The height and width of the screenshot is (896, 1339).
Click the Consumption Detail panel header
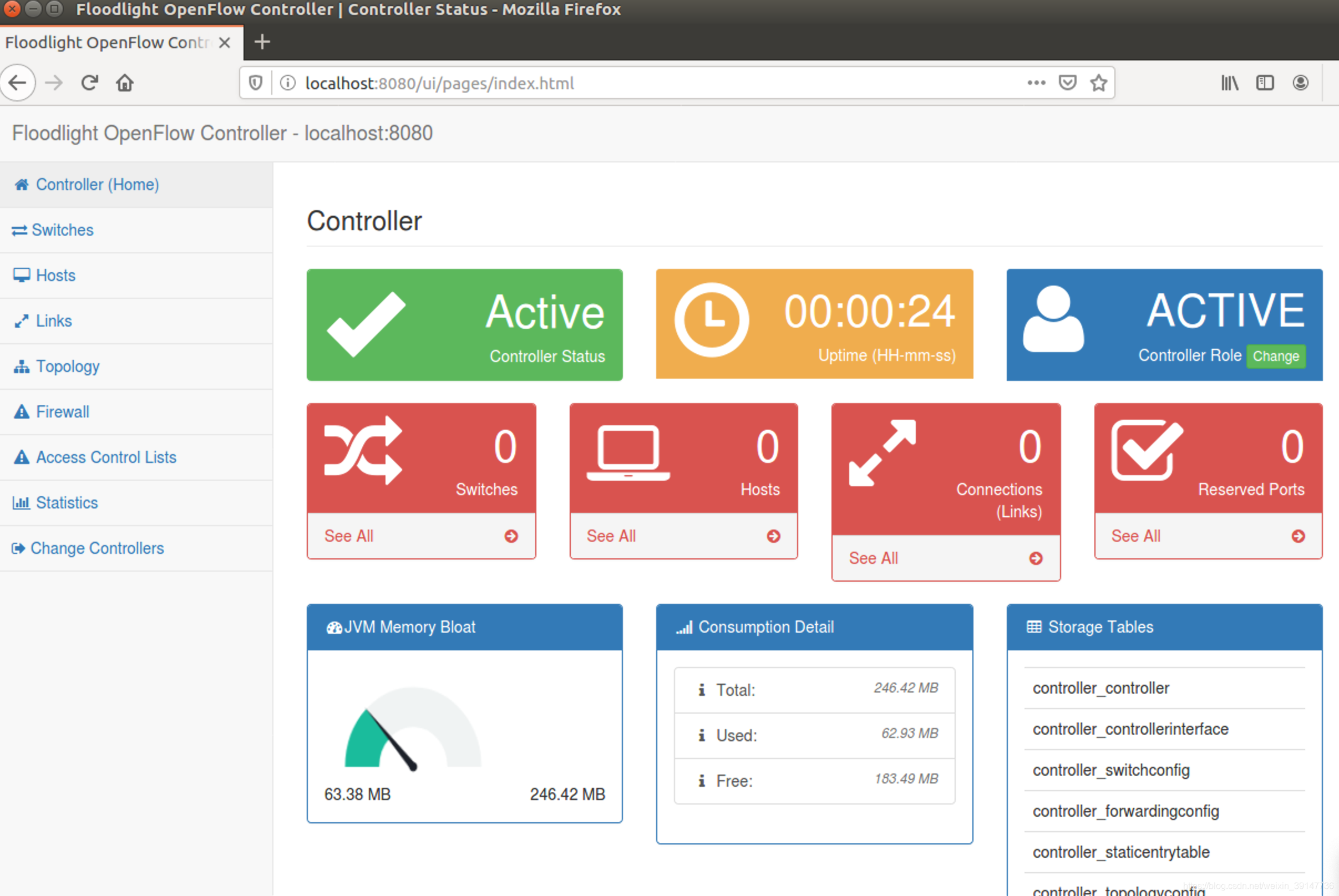(814, 628)
